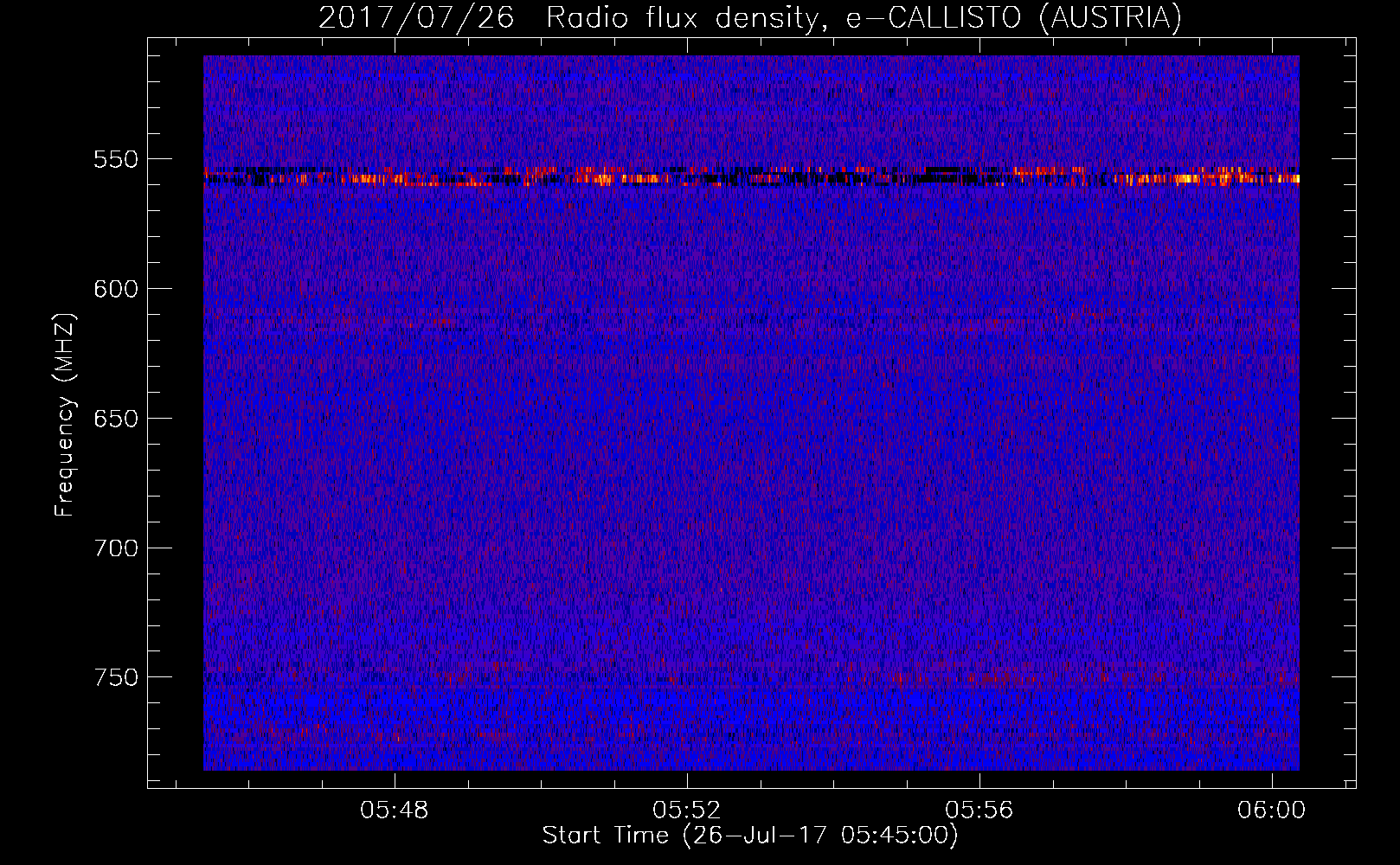Select the 550 frequency axis label

[116, 159]
